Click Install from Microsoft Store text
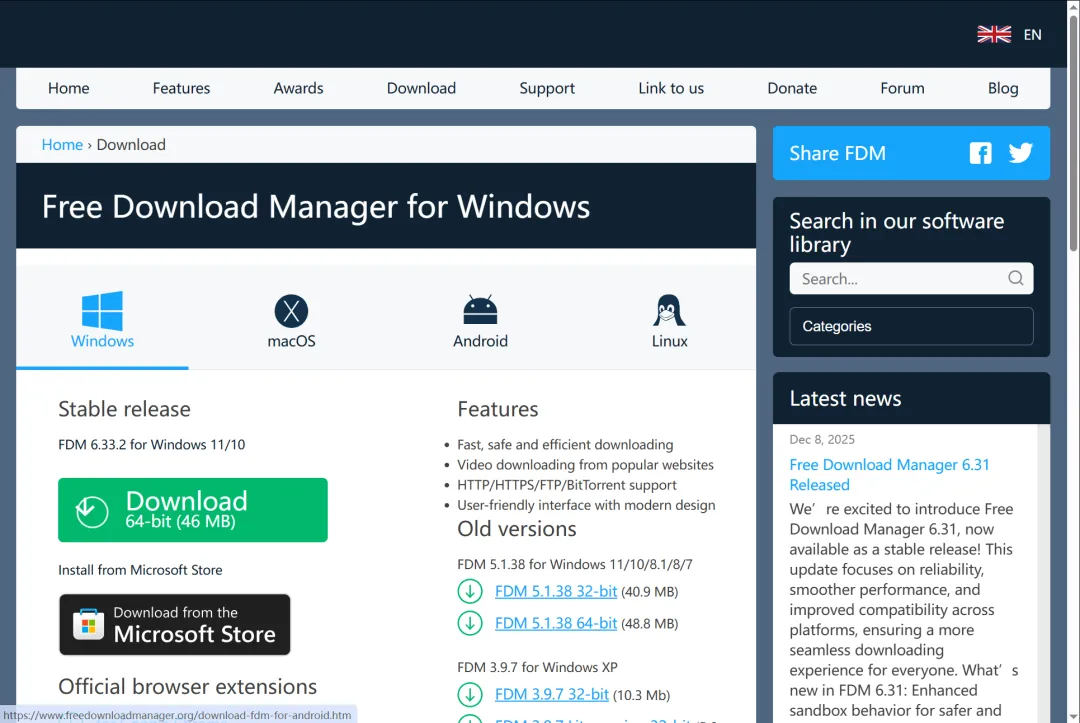The image size is (1080, 723). [140, 570]
